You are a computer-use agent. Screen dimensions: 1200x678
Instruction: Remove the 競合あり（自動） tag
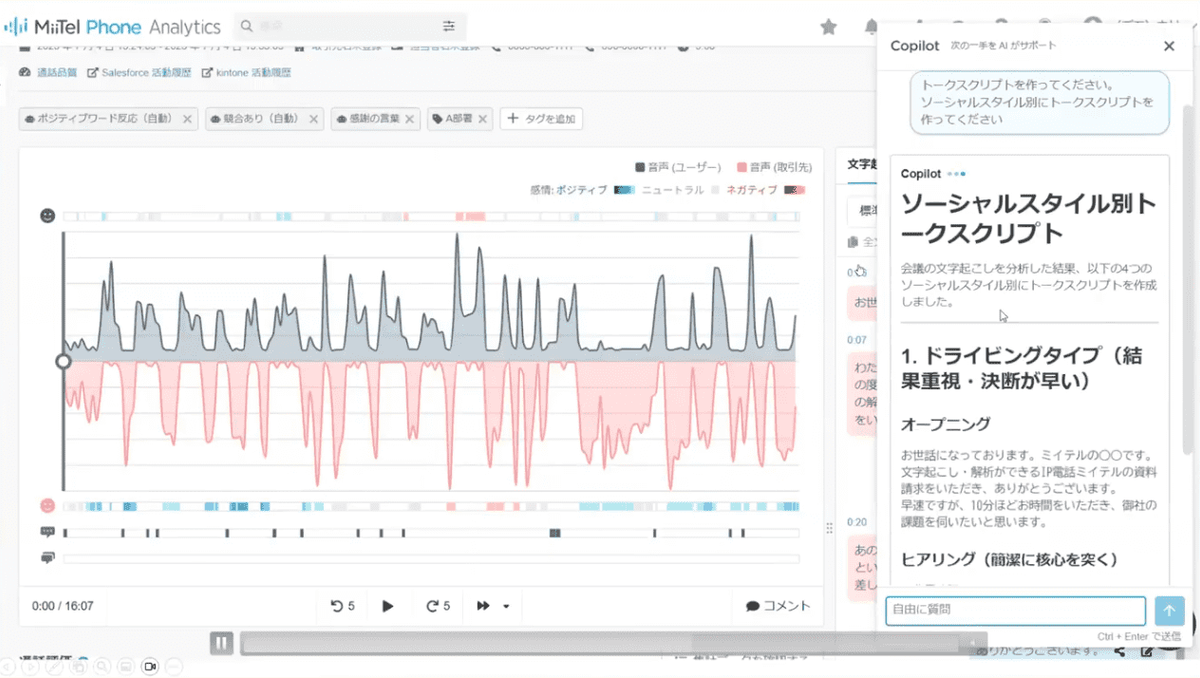[x=313, y=119]
